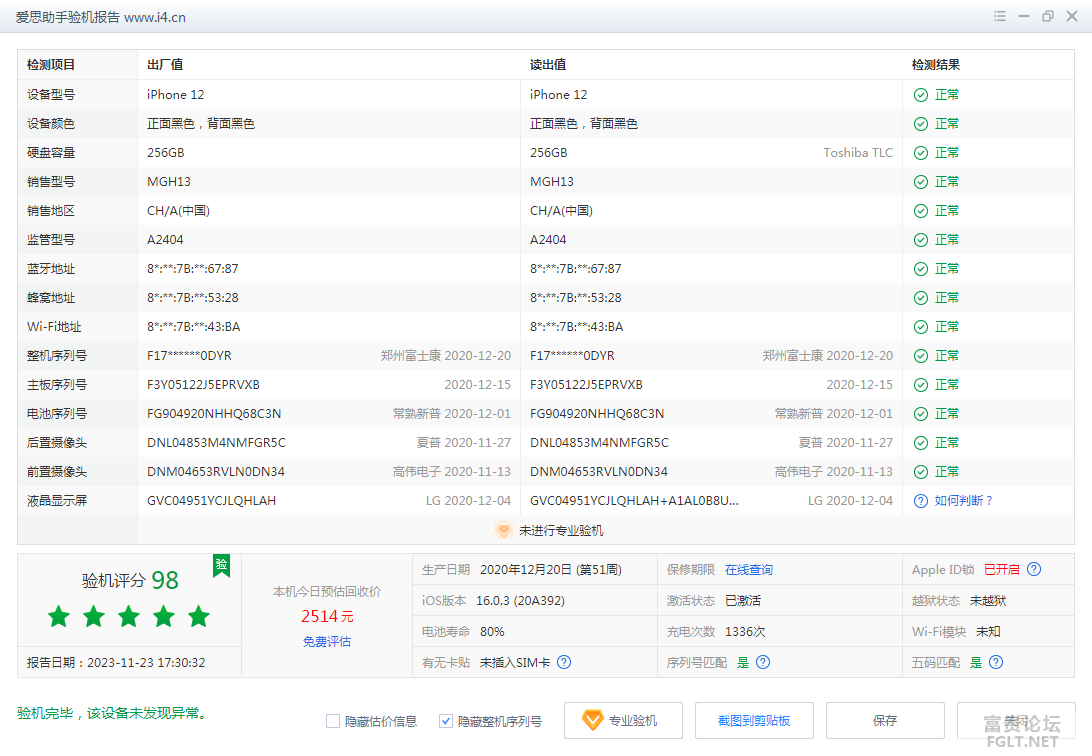
Task: Click iOS version 16.0.3 (20A392)
Action: (520, 601)
